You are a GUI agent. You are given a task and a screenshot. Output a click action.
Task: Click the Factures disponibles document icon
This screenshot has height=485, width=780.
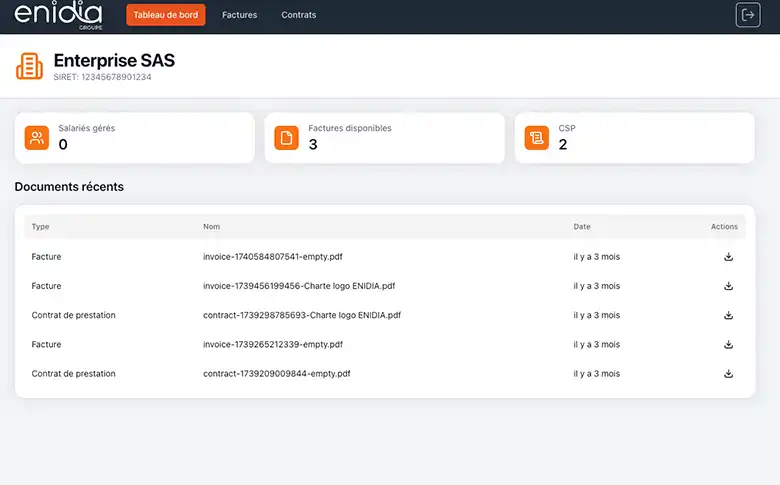pos(287,138)
